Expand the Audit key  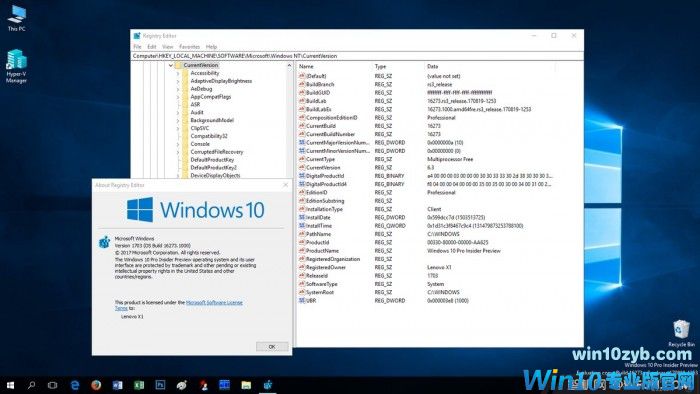[178, 112]
